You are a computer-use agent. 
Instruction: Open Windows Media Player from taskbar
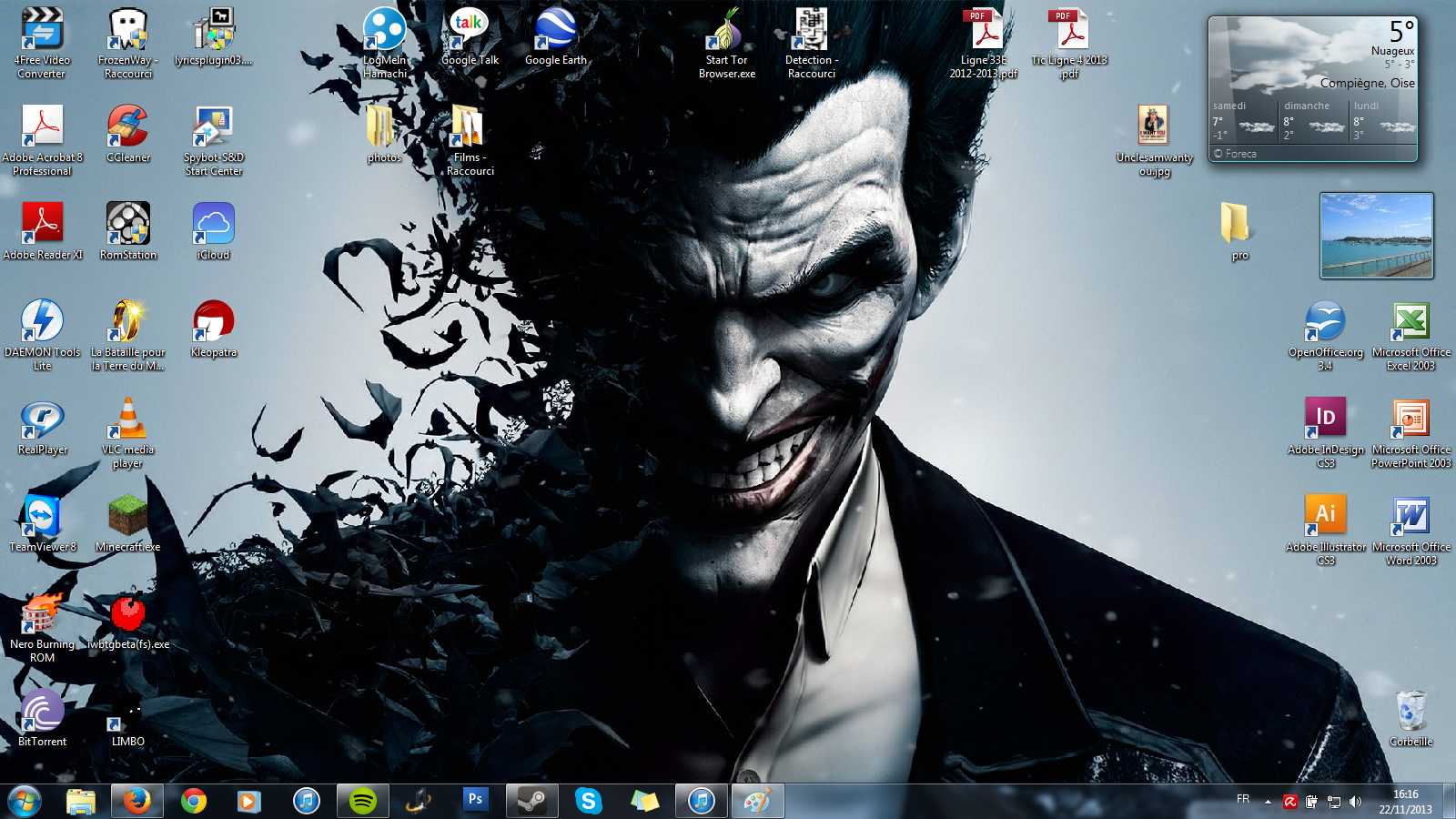pyautogui.click(x=248, y=802)
